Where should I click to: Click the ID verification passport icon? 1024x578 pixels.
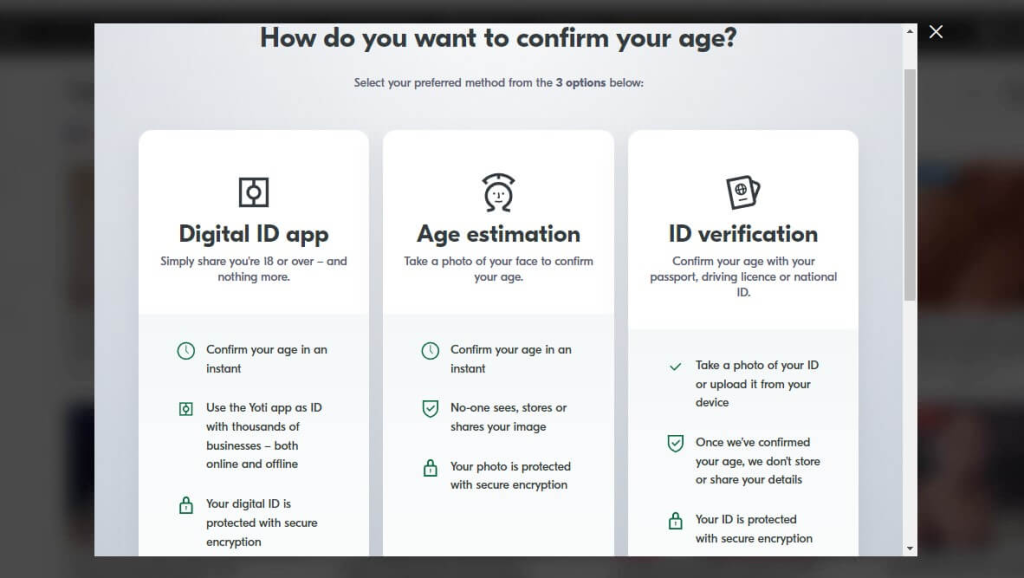pyautogui.click(x=742, y=190)
